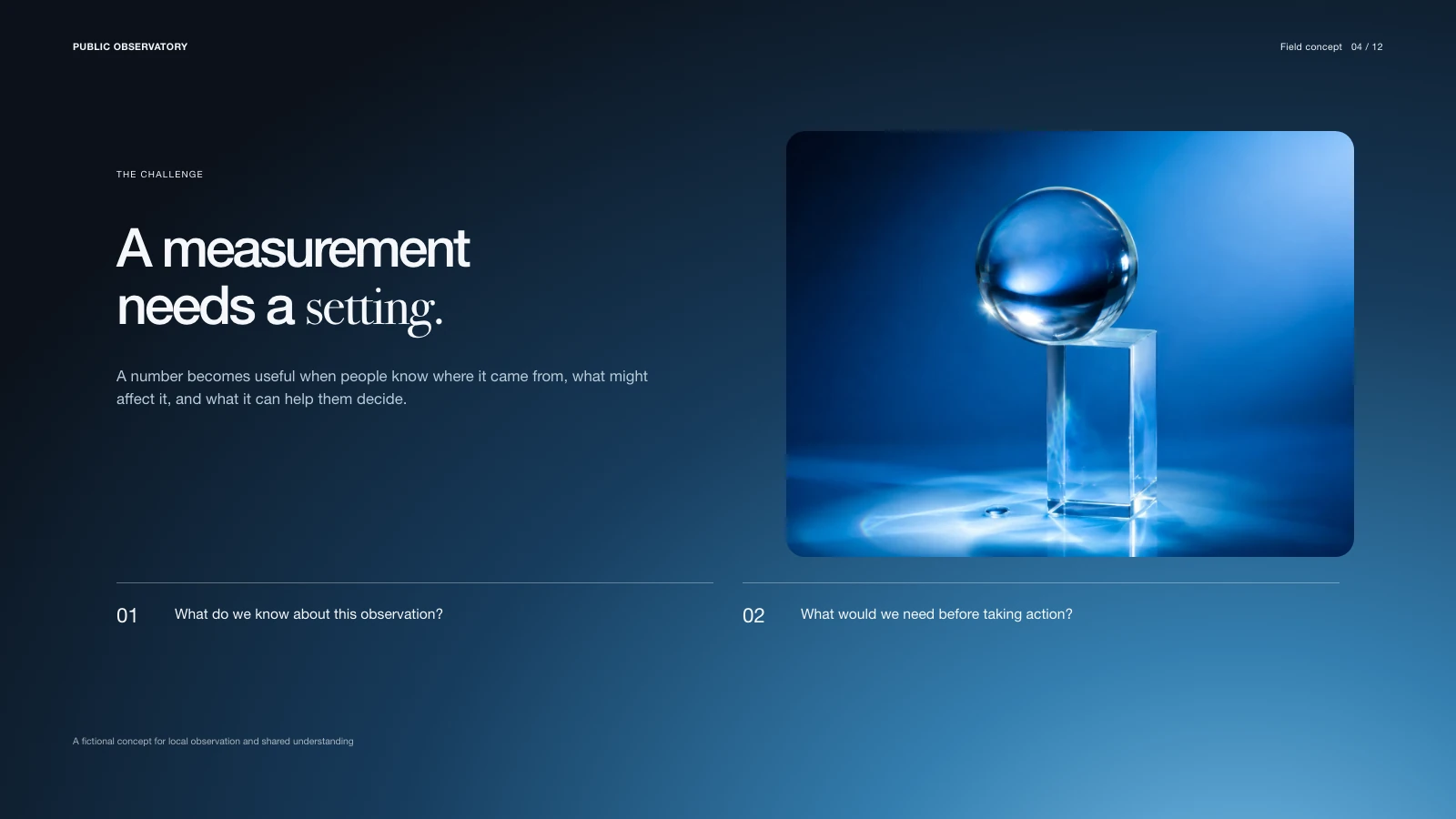Click the '04 / 12' slide counter
Image resolution: width=1456 pixels, height=819 pixels.
1367,46
